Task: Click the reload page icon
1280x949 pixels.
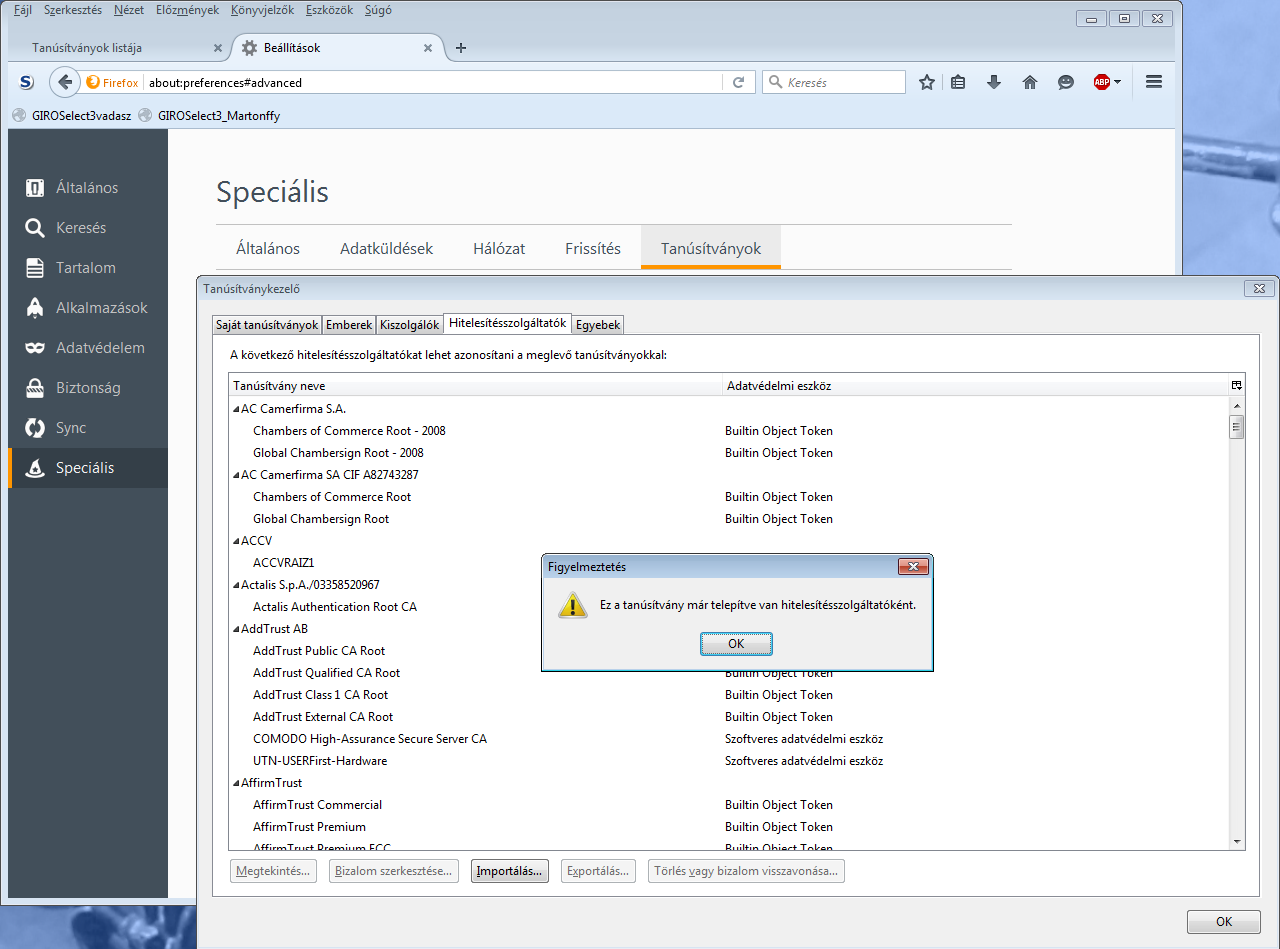Action: click(739, 83)
